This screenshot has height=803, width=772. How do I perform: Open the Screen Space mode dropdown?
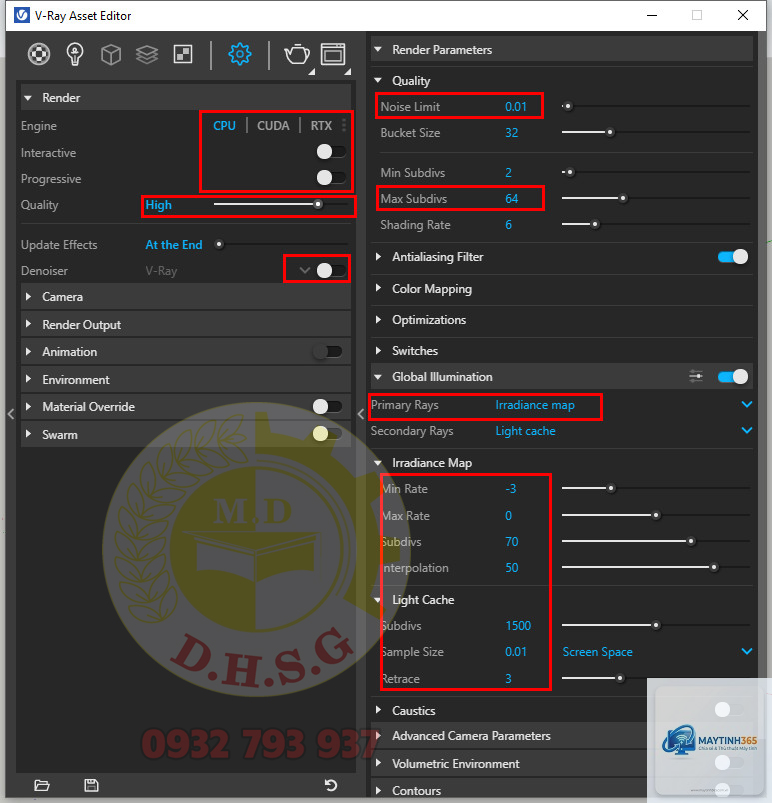point(657,652)
